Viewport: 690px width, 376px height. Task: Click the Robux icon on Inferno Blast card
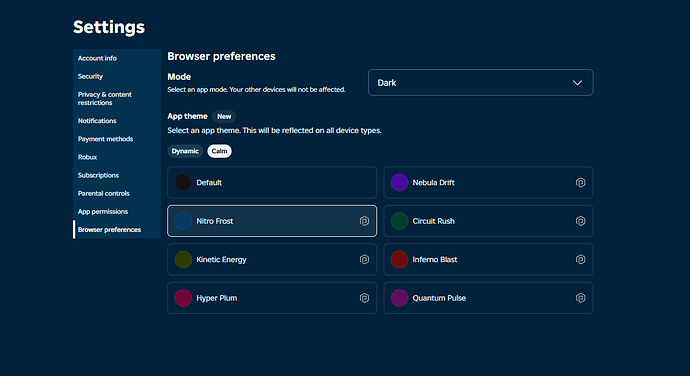pos(580,259)
